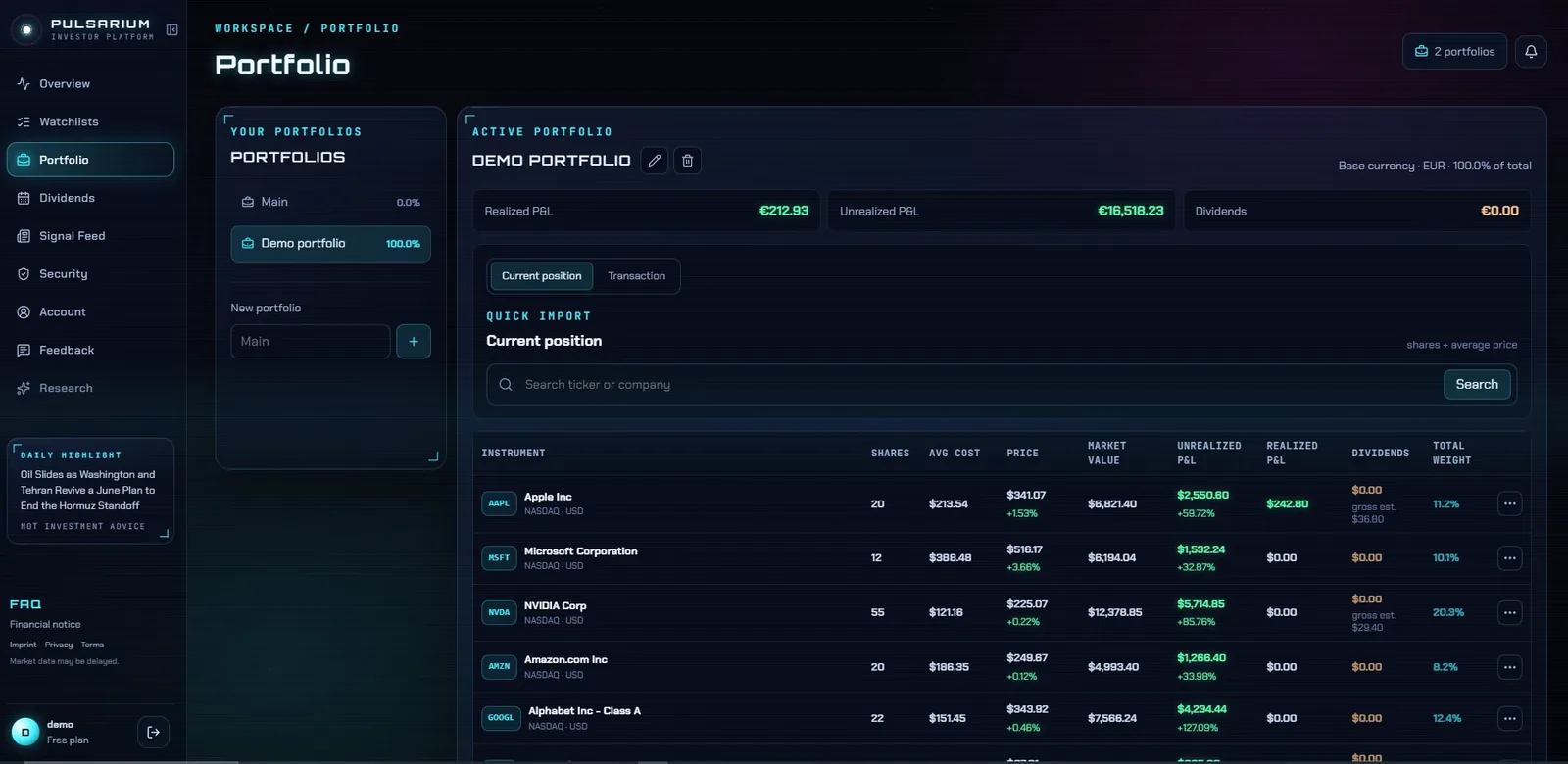The height and width of the screenshot is (764, 1568).
Task: Open the FAQ link
Action: pos(25,605)
